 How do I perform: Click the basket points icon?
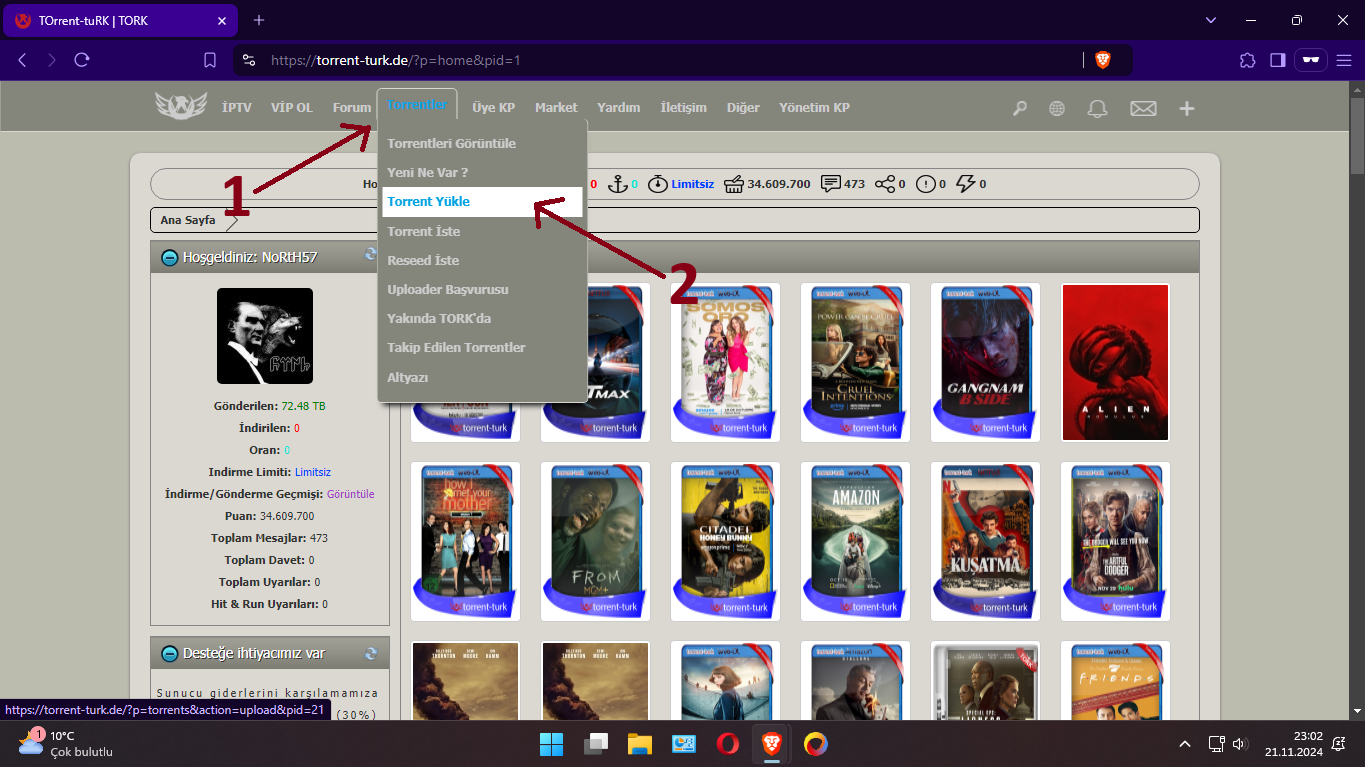click(x=734, y=184)
